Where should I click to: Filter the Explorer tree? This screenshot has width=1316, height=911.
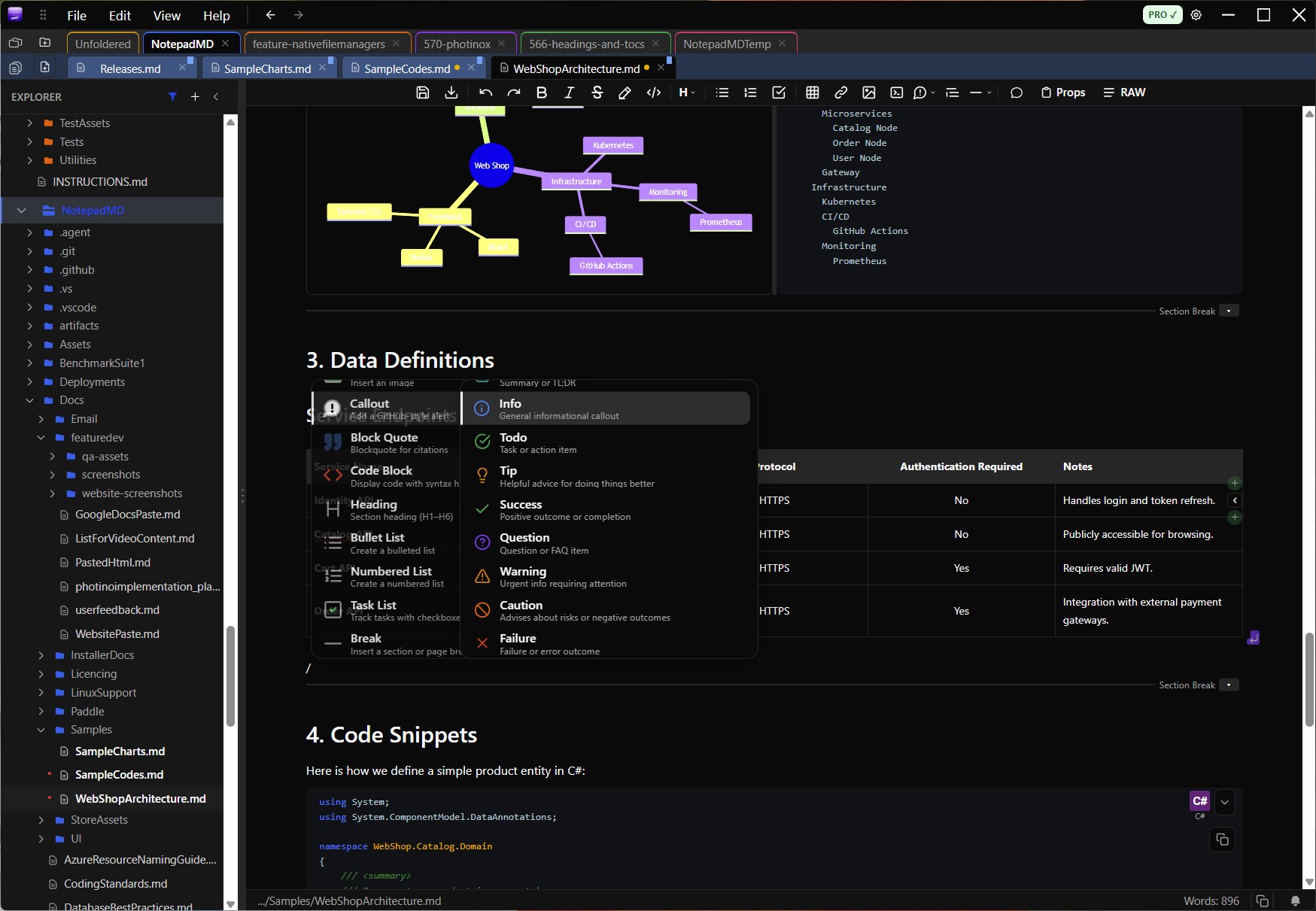click(173, 96)
